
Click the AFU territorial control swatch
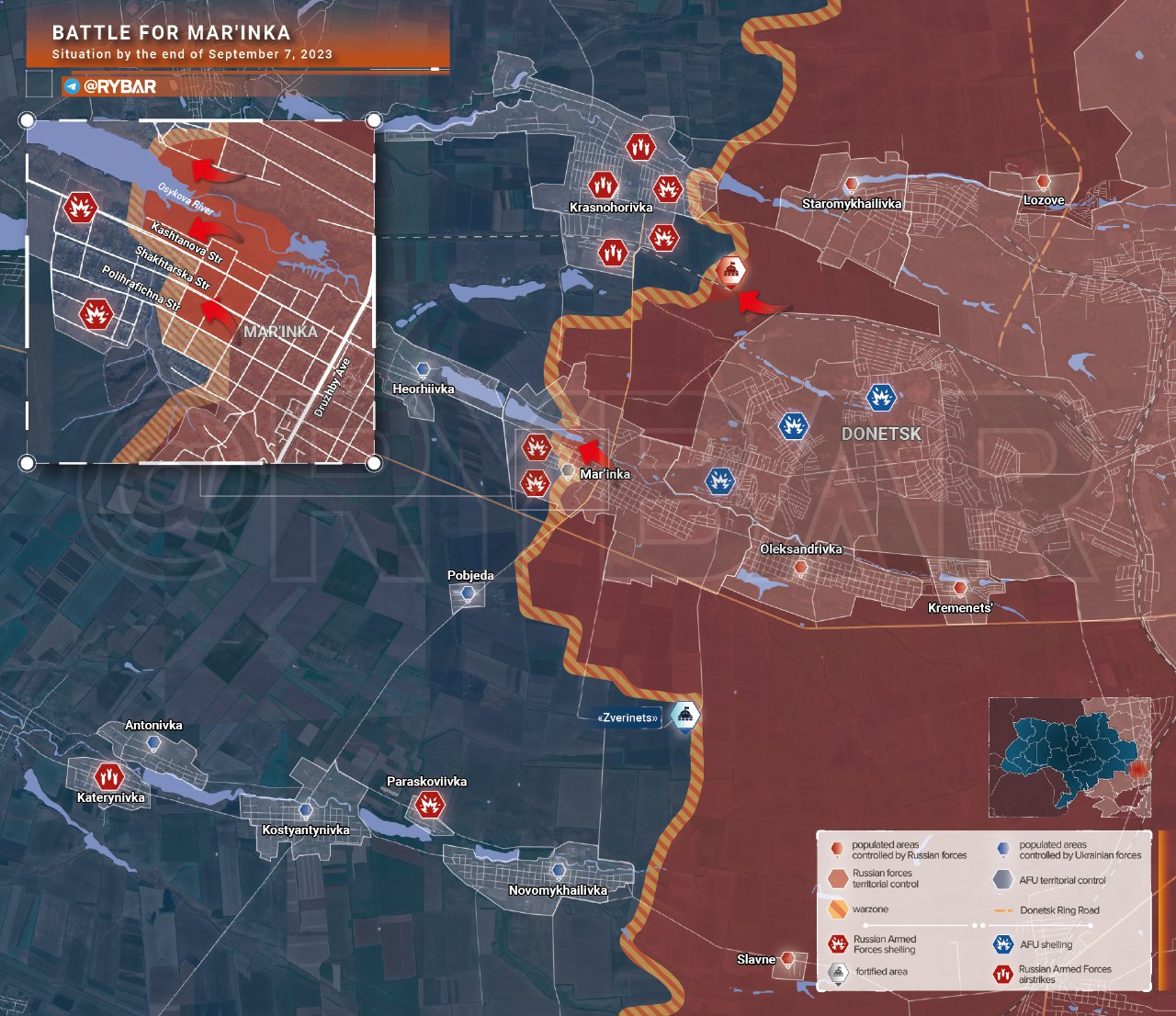point(1003,880)
